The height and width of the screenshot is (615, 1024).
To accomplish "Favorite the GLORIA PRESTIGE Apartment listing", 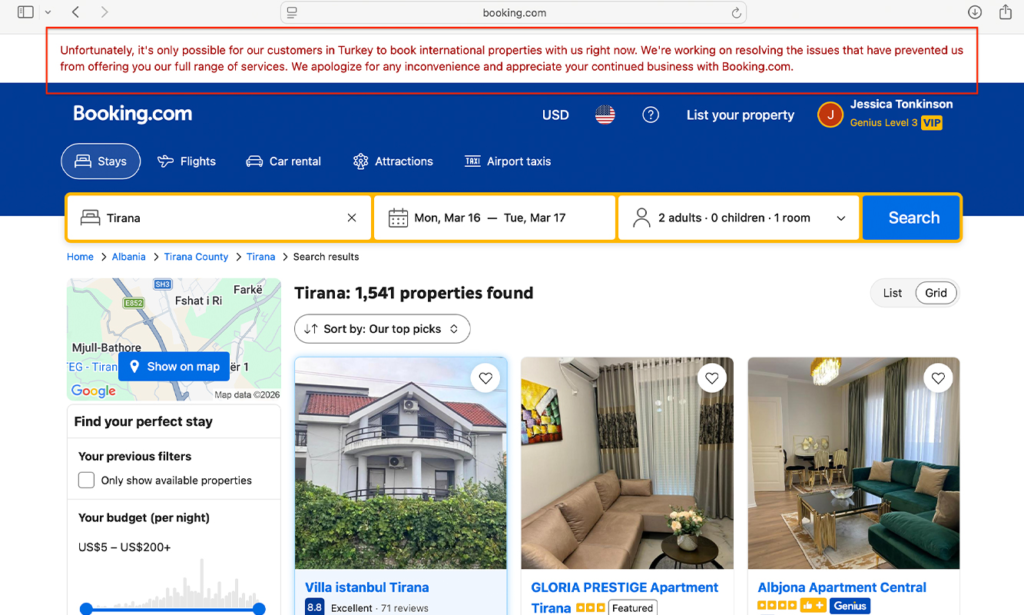I will 712,378.
